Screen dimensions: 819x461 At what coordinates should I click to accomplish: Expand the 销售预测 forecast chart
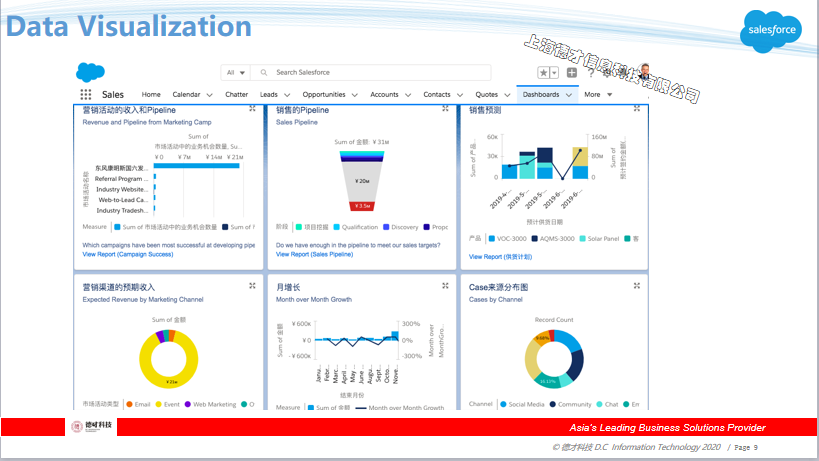pyautogui.click(x=637, y=109)
